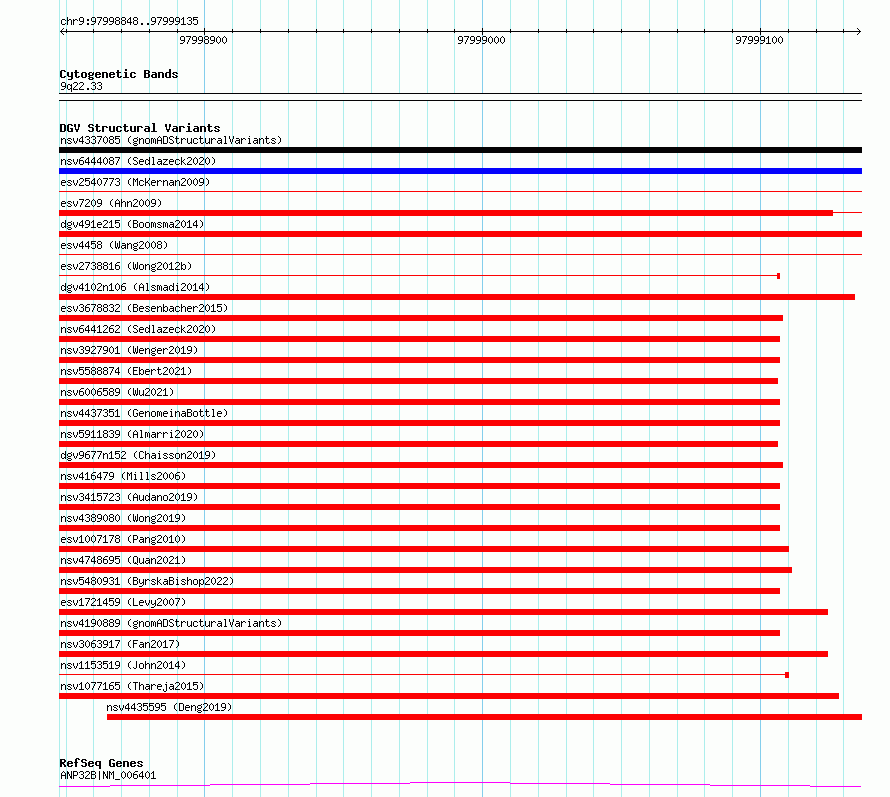Select nsv3415723 (Audano2019) entry
890x797 pixels.
[x=129, y=497]
